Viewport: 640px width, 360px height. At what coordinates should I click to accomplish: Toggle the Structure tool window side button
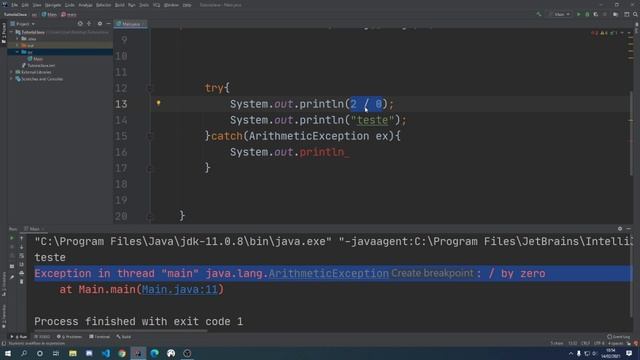click(x=4, y=284)
